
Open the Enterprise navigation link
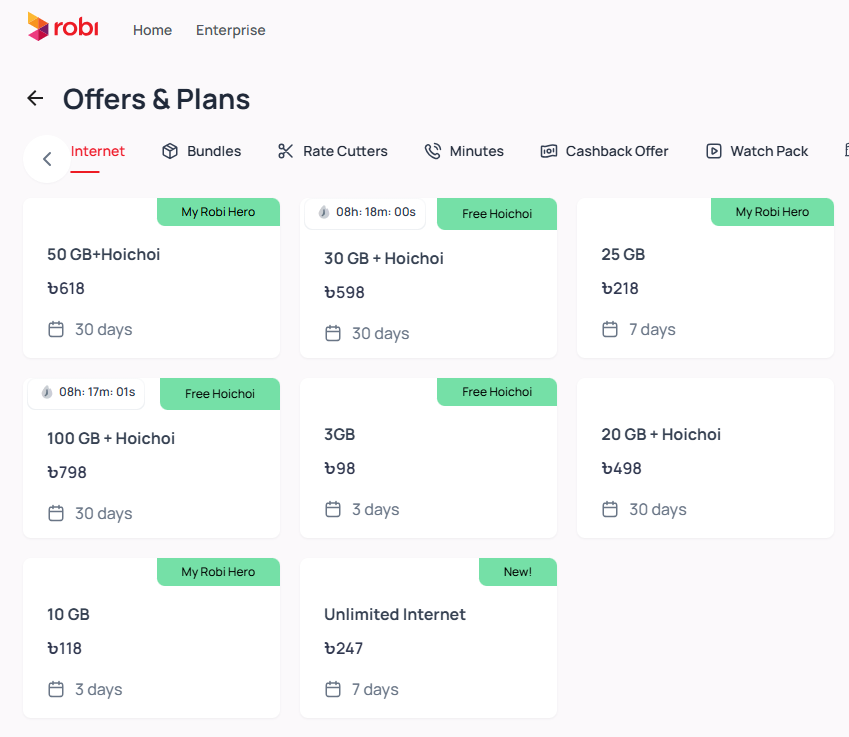point(231,30)
